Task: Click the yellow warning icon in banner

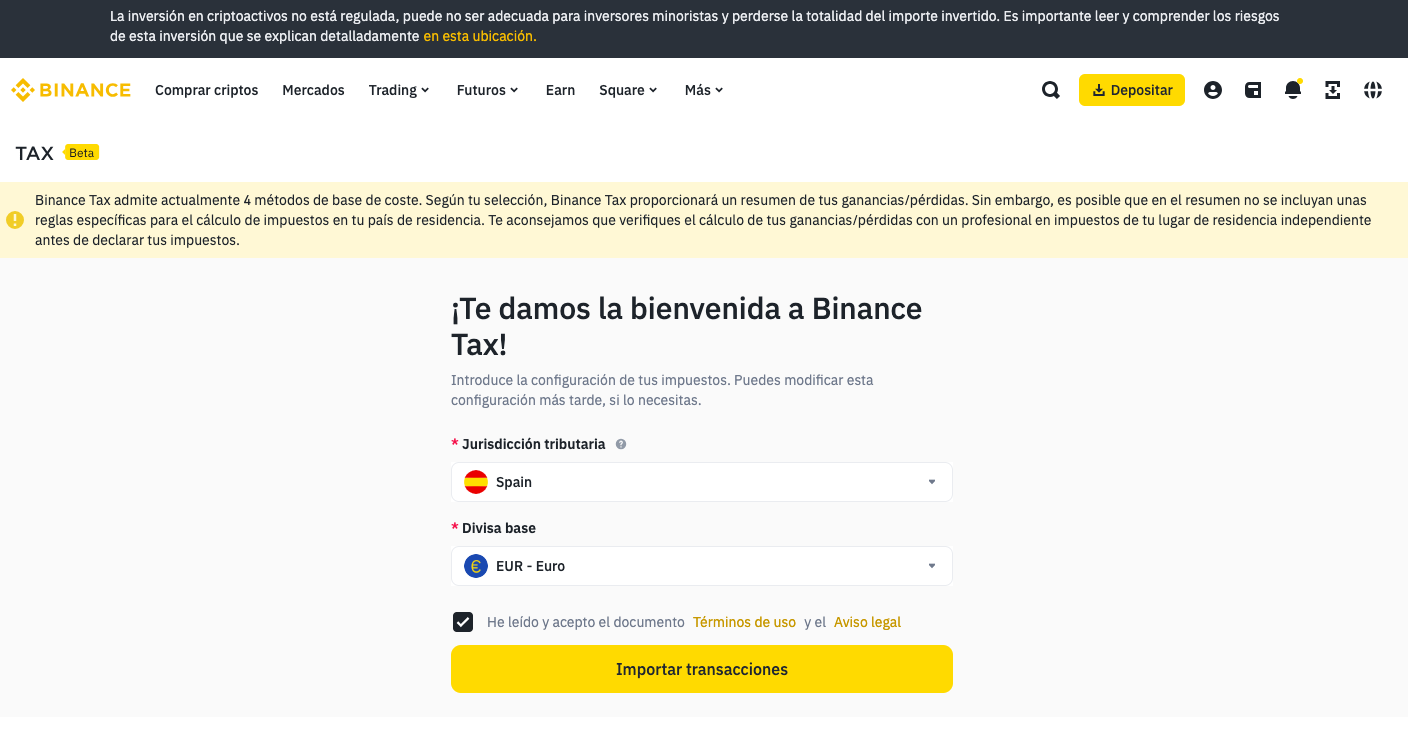Action: coord(15,220)
